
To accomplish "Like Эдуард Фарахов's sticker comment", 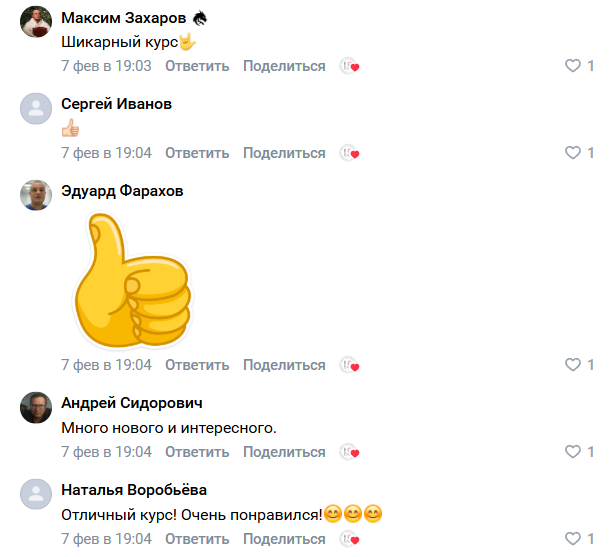I will [x=573, y=365].
